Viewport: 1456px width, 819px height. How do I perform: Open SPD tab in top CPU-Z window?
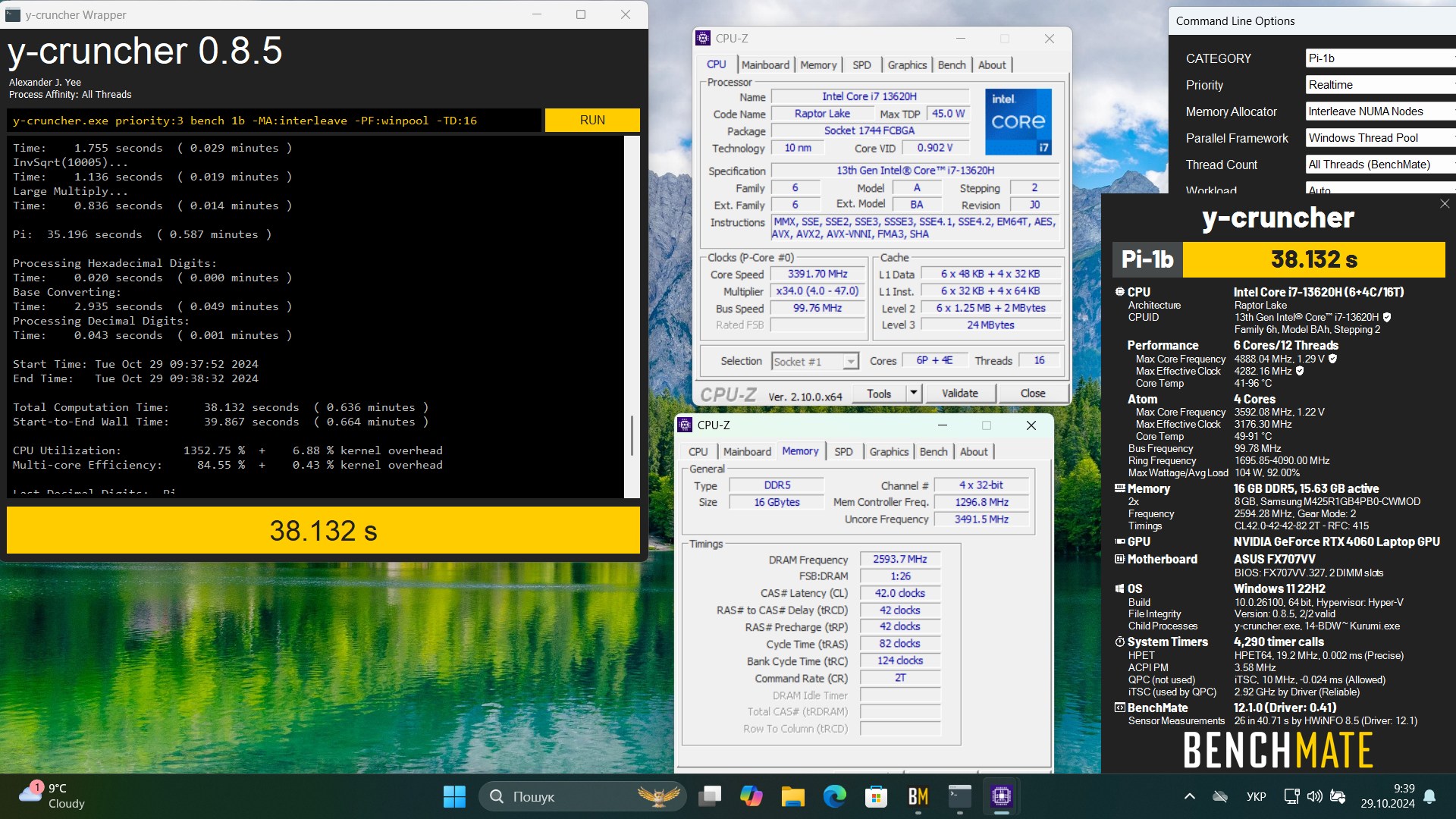click(861, 65)
